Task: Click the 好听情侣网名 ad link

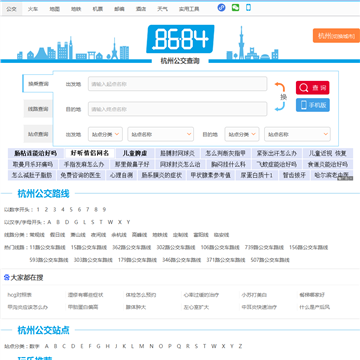Action: (90, 153)
